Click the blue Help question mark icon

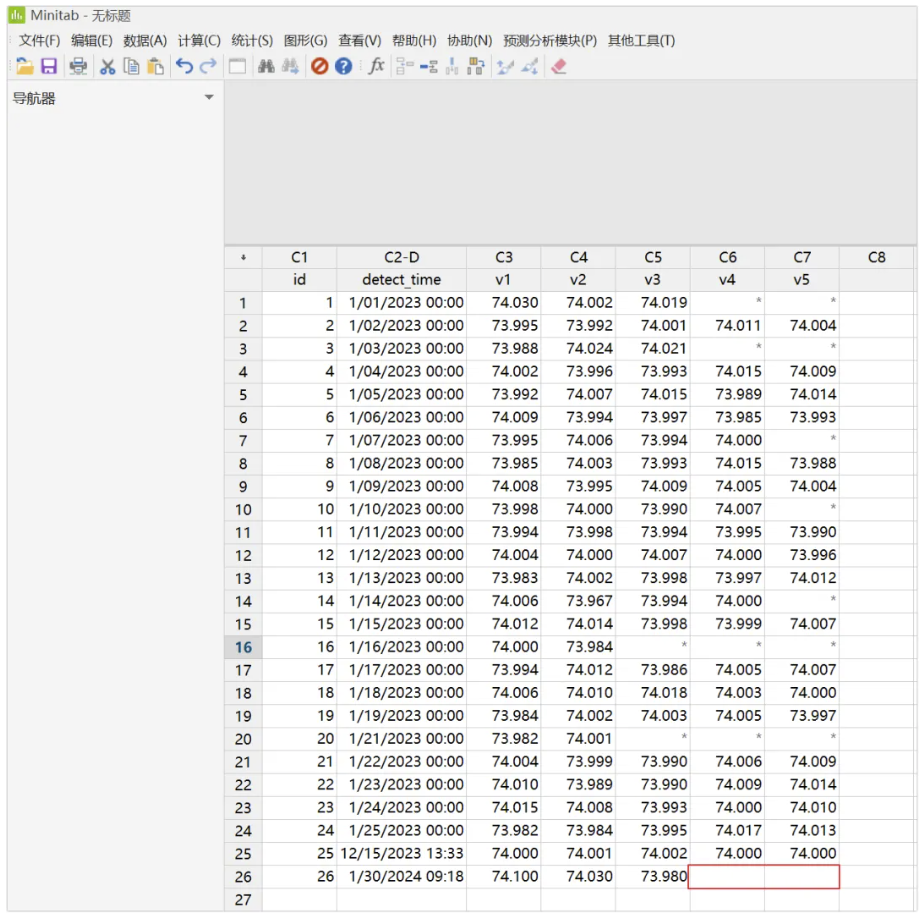[x=343, y=66]
